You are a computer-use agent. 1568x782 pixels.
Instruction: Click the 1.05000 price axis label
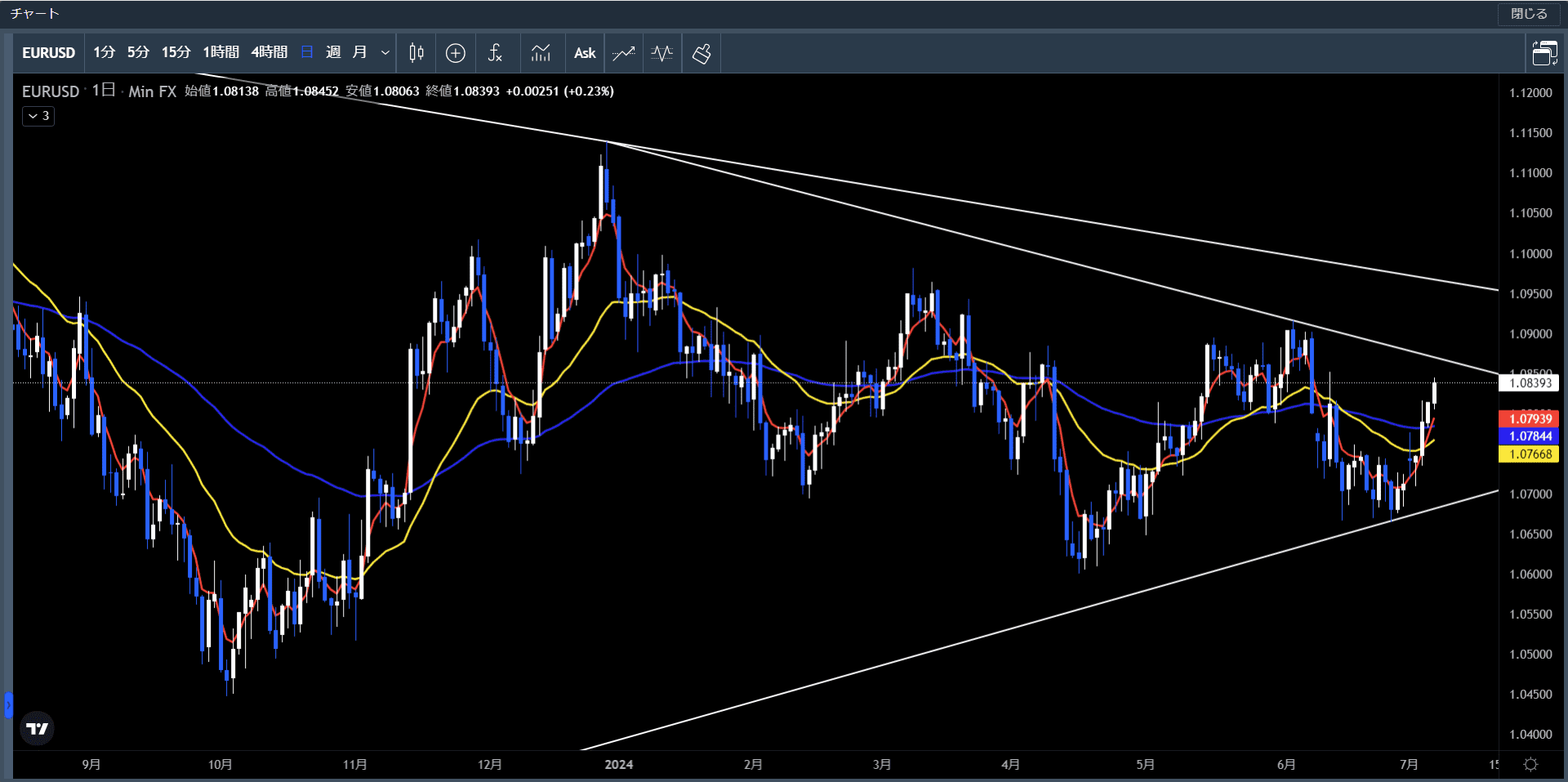[x=1530, y=655]
